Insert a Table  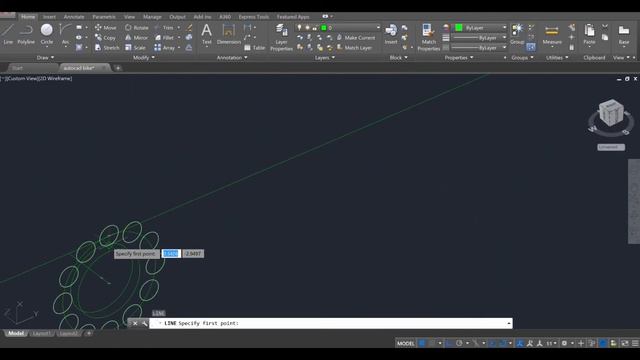pos(254,48)
